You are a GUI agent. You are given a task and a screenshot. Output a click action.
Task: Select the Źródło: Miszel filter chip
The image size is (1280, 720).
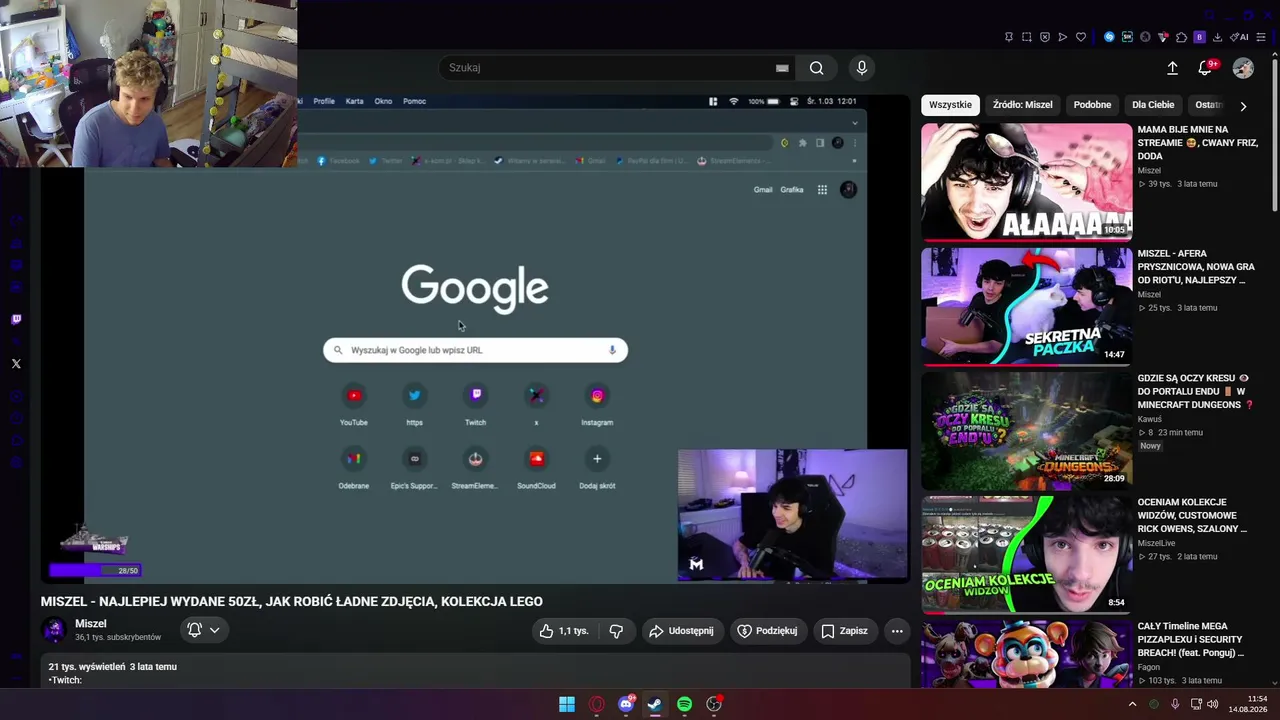point(1022,105)
